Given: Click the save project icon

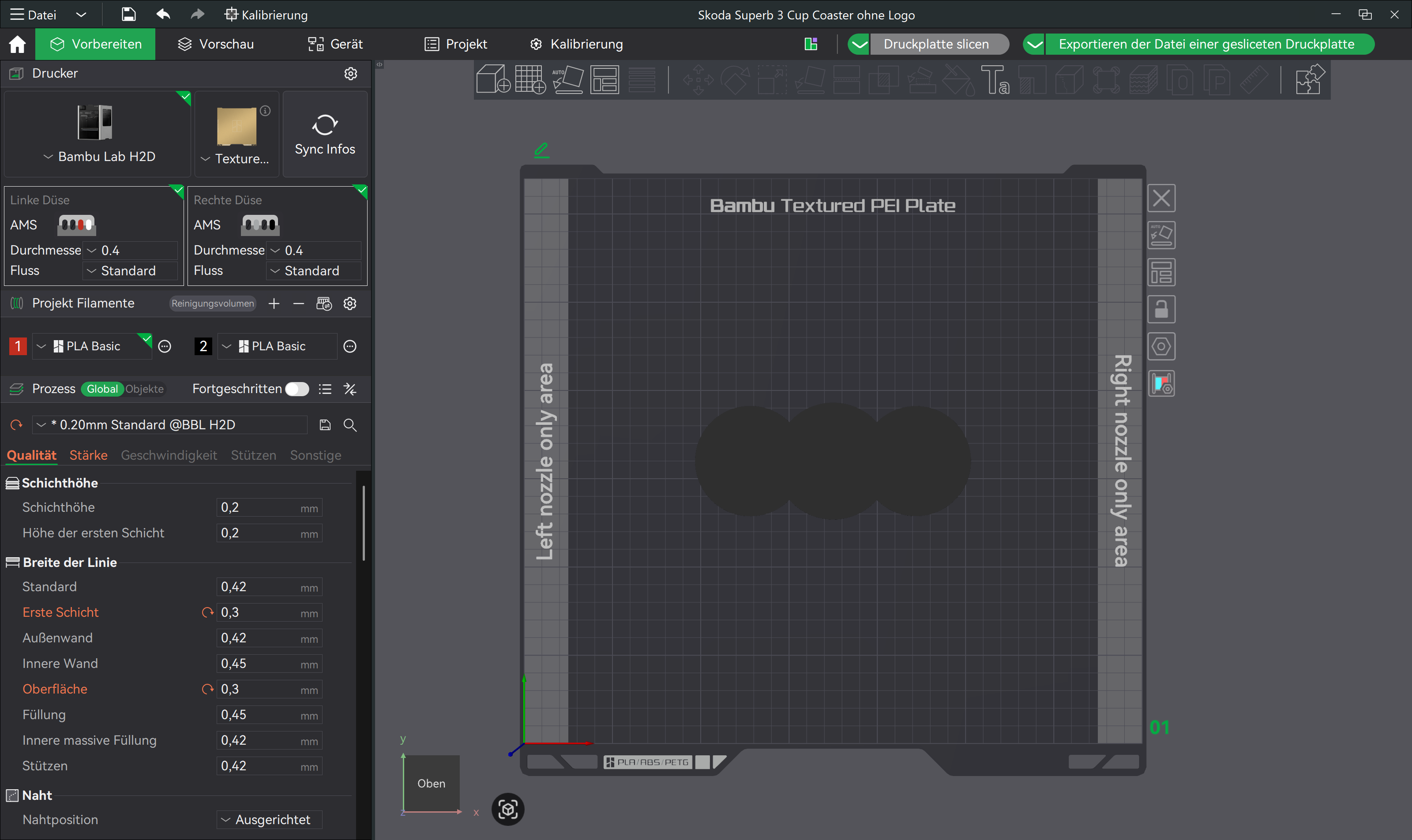Looking at the screenshot, I should [128, 15].
